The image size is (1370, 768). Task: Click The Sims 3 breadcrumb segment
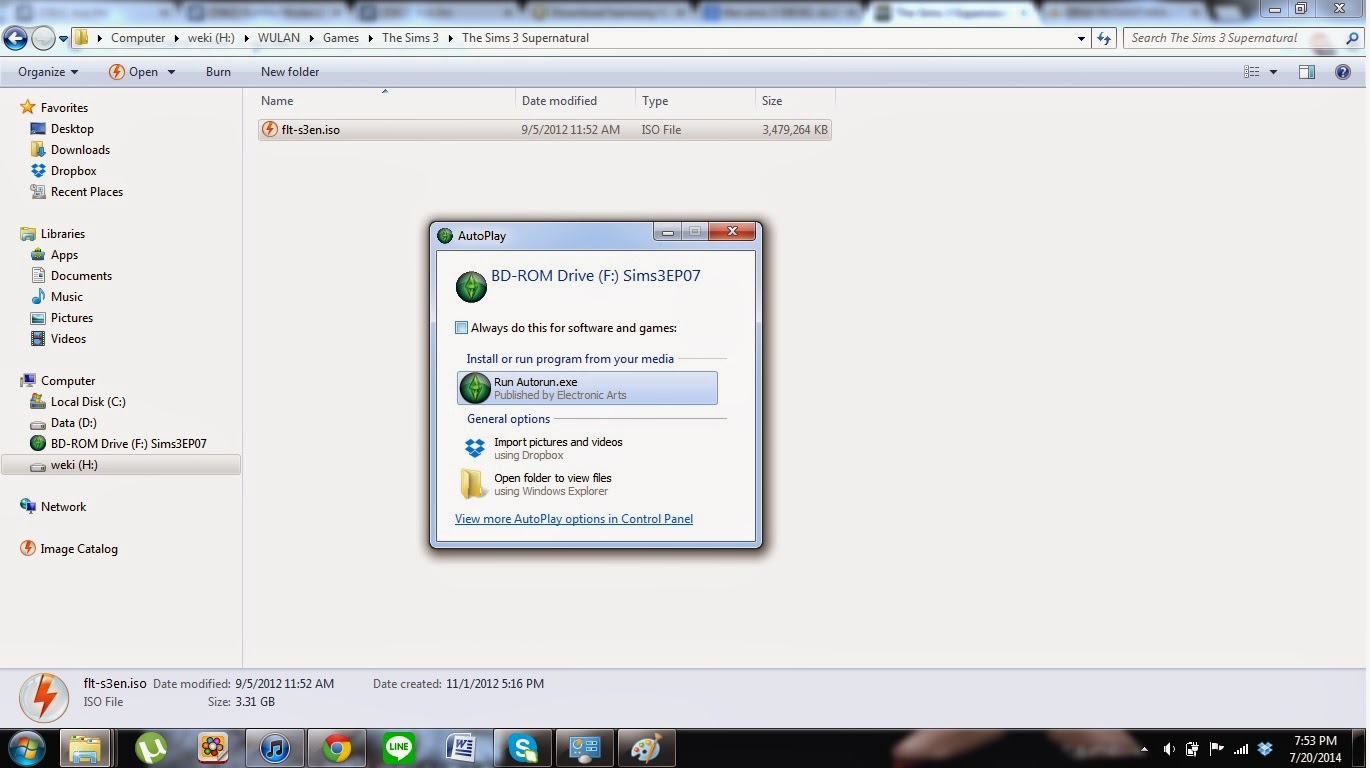410,38
